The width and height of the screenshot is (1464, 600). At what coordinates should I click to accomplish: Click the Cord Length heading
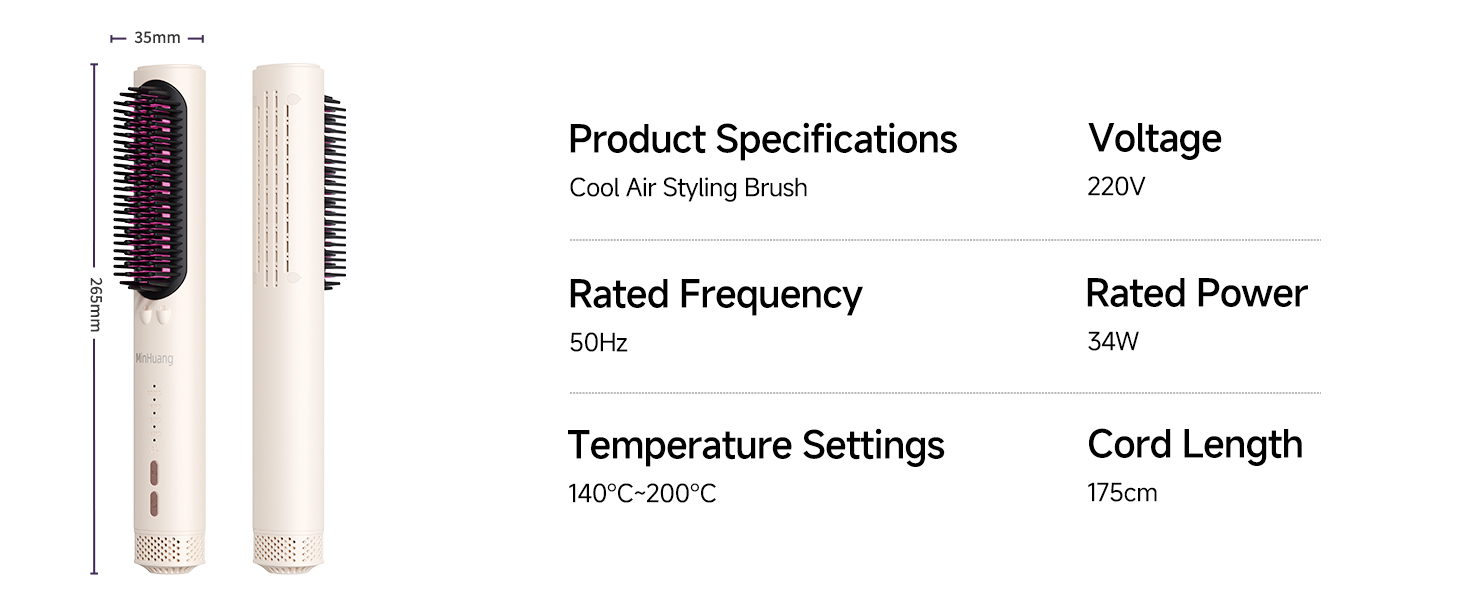[x=1195, y=445]
